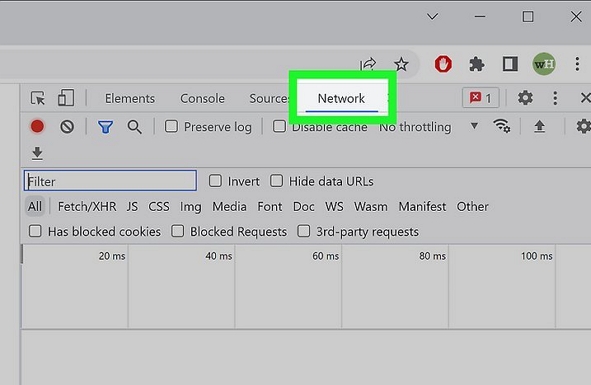Select the All request type filter
The image size is (591, 385).
[35, 206]
